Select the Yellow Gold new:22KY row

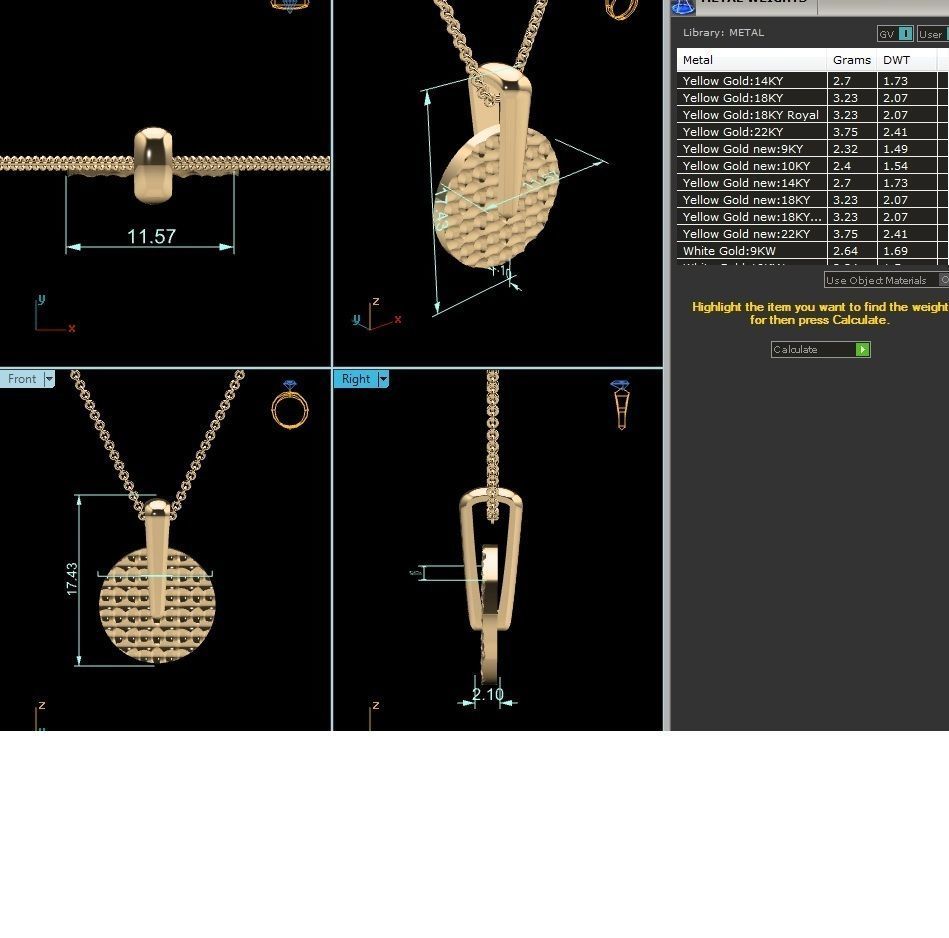[x=812, y=233]
